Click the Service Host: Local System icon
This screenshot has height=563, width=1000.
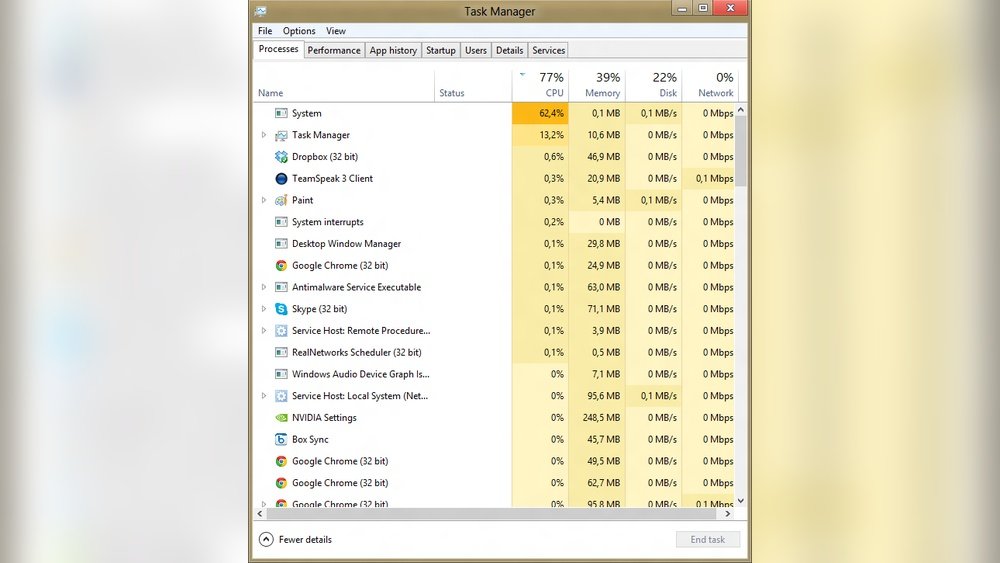click(281, 396)
